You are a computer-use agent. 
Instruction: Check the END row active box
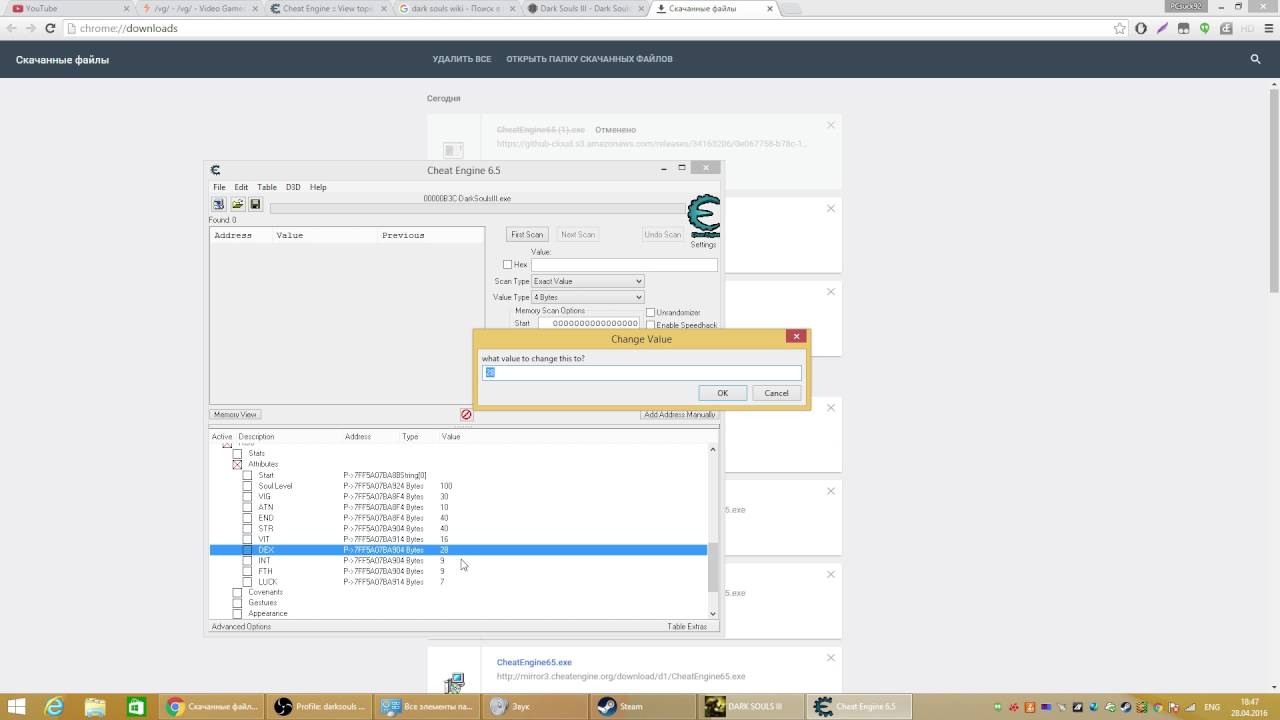point(247,518)
